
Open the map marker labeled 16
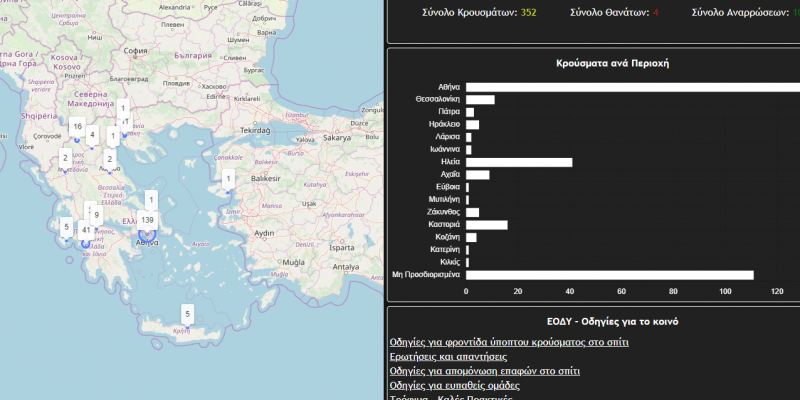[78, 127]
